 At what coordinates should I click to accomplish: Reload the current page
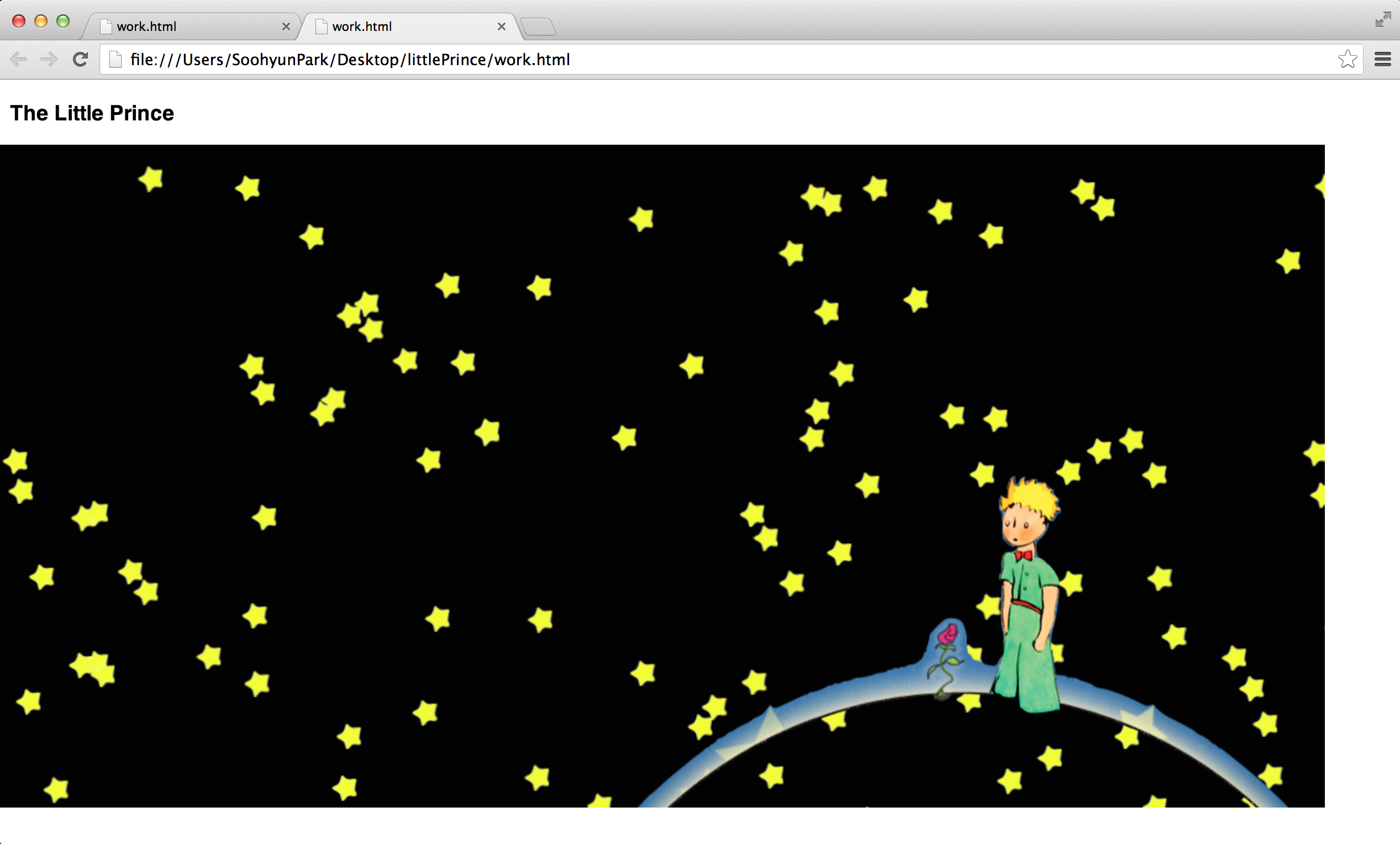click(80, 59)
